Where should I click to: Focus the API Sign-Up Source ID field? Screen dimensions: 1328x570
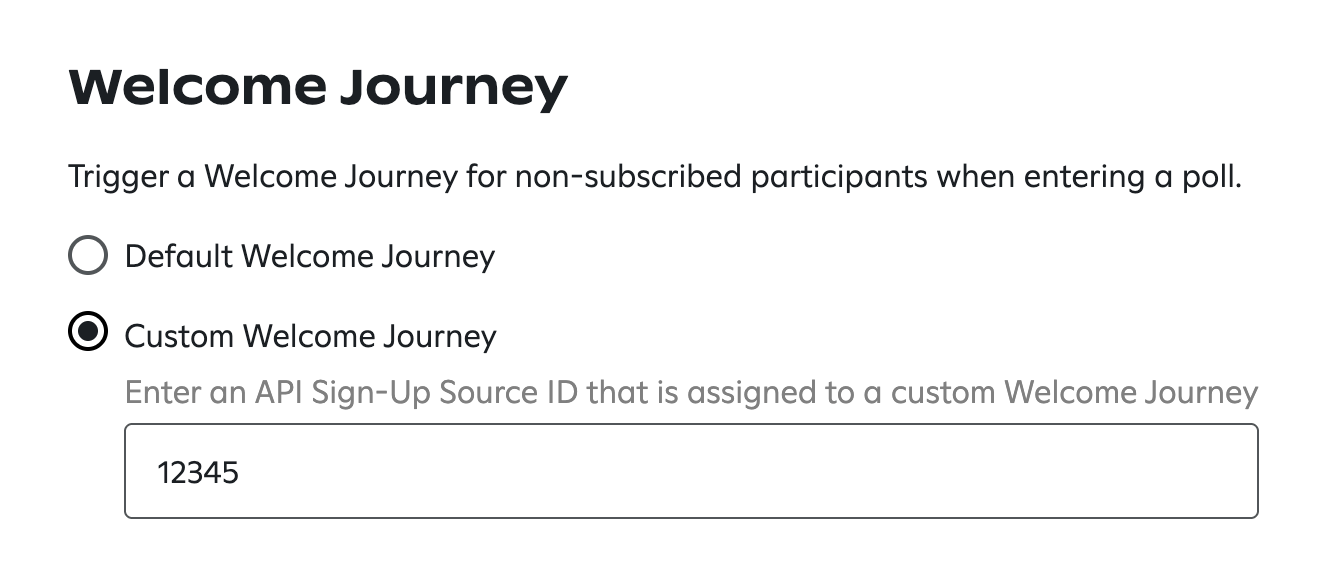point(690,471)
